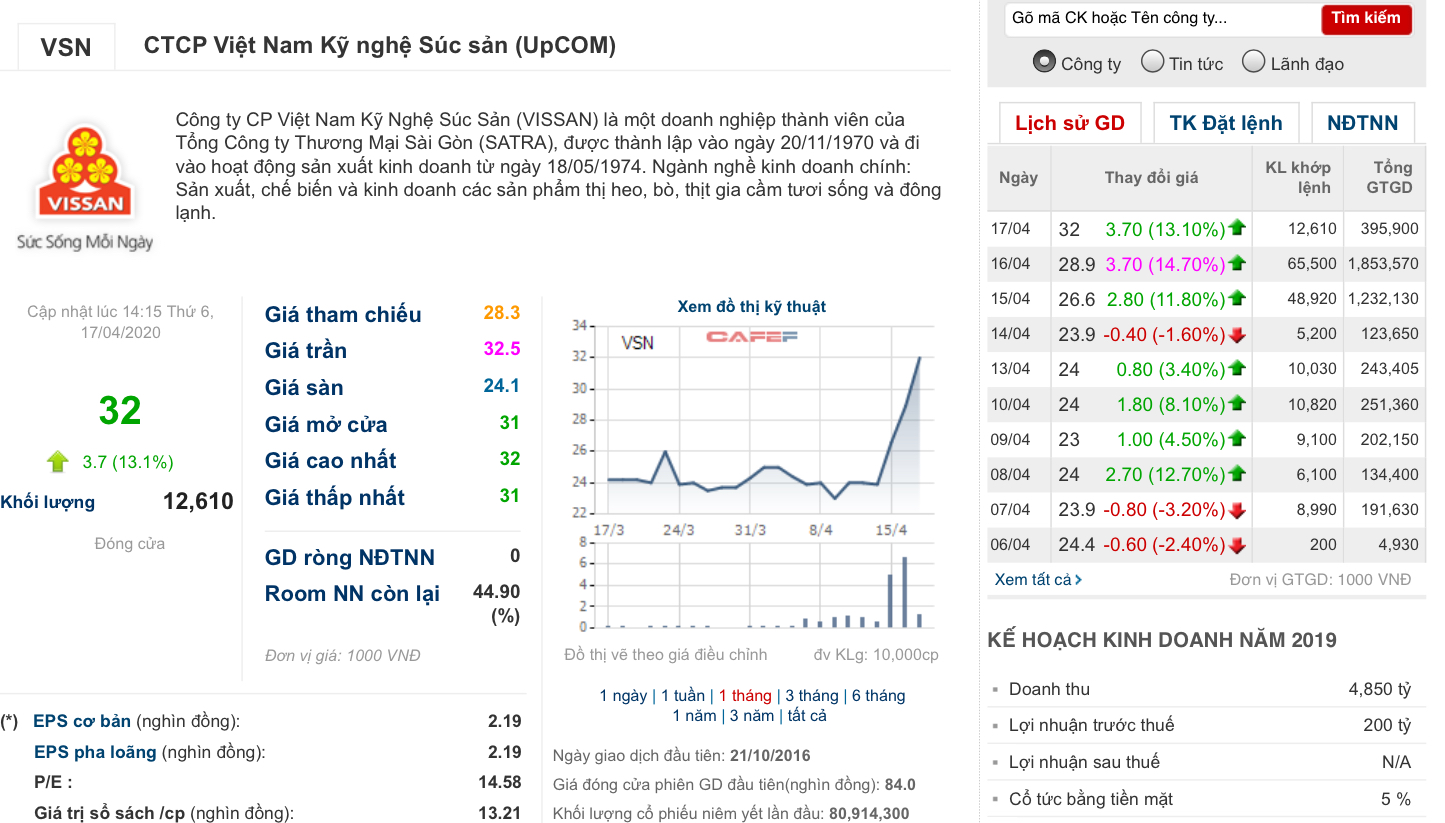The width and height of the screenshot is (1445, 823).
Task: Show the 1 tháng chart range
Action: click(x=745, y=695)
